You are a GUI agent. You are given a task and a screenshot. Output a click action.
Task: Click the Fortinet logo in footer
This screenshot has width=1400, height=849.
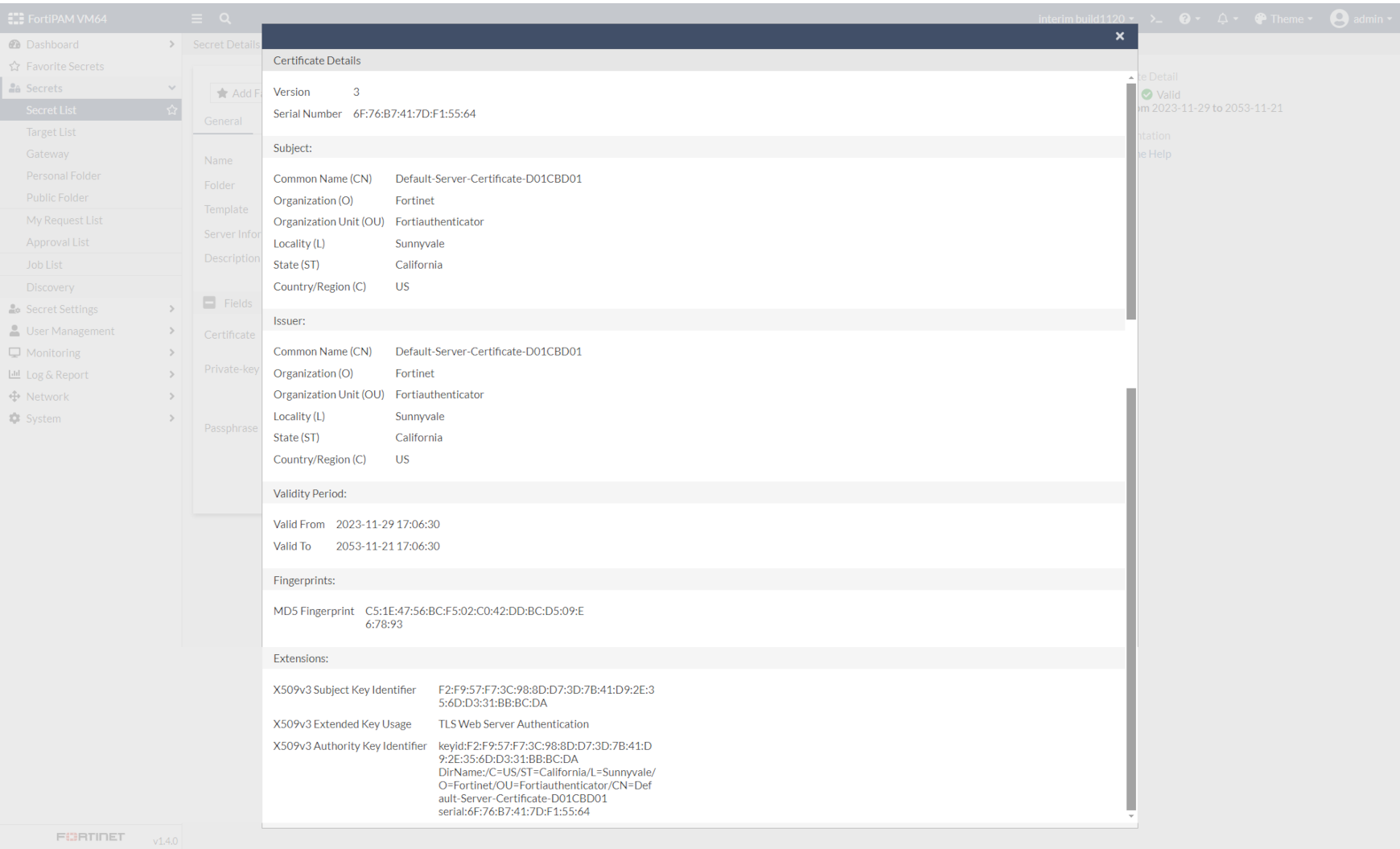click(x=90, y=837)
